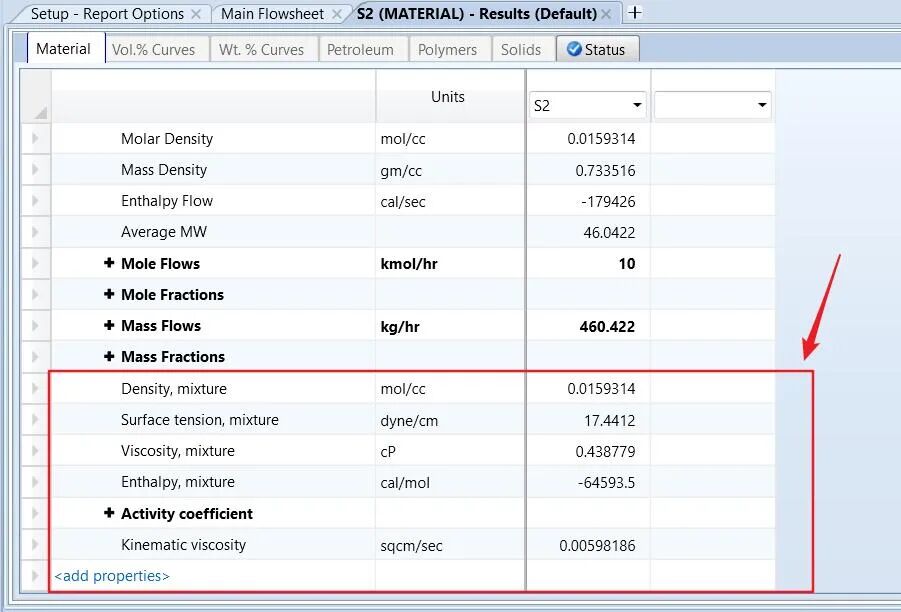Viewport: 901px width, 612px height.
Task: Click the Density, mixture label
Action: click(174, 388)
